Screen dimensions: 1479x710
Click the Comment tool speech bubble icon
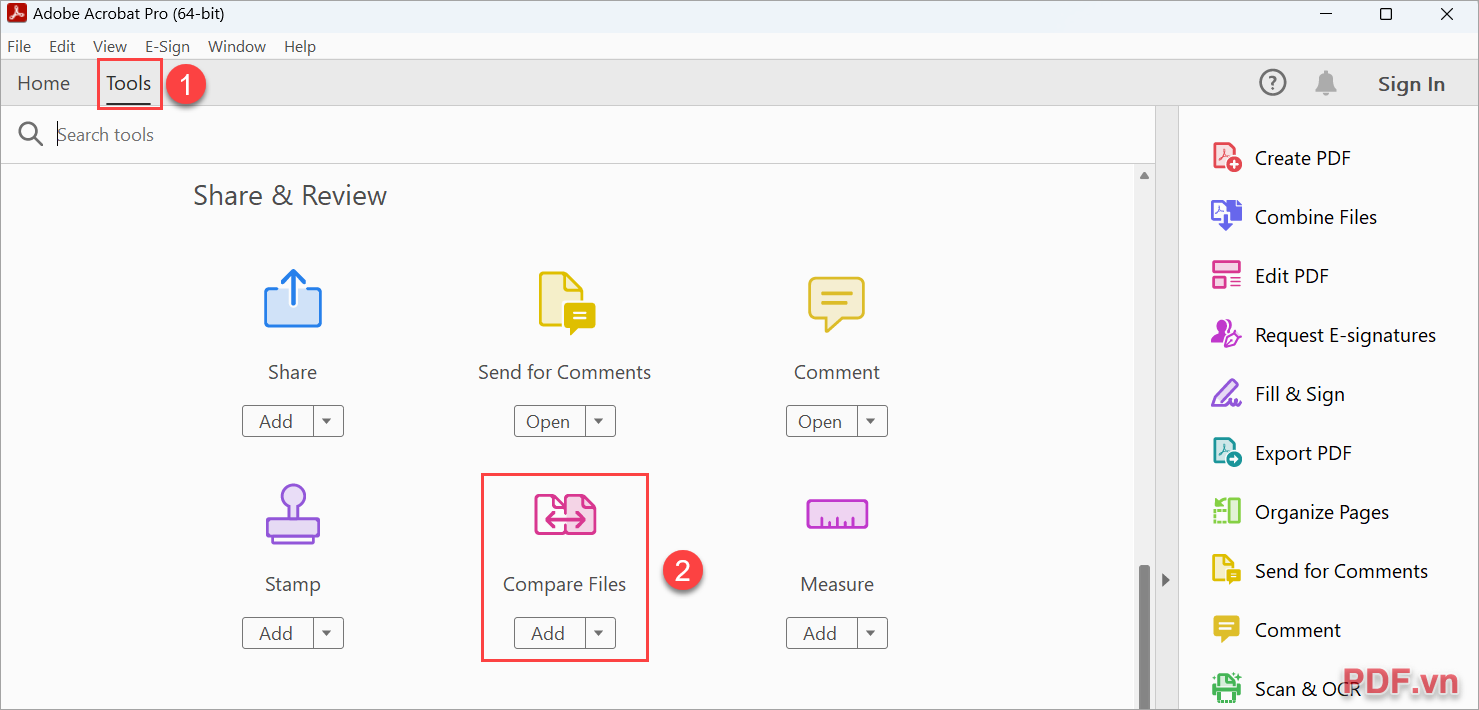click(836, 304)
